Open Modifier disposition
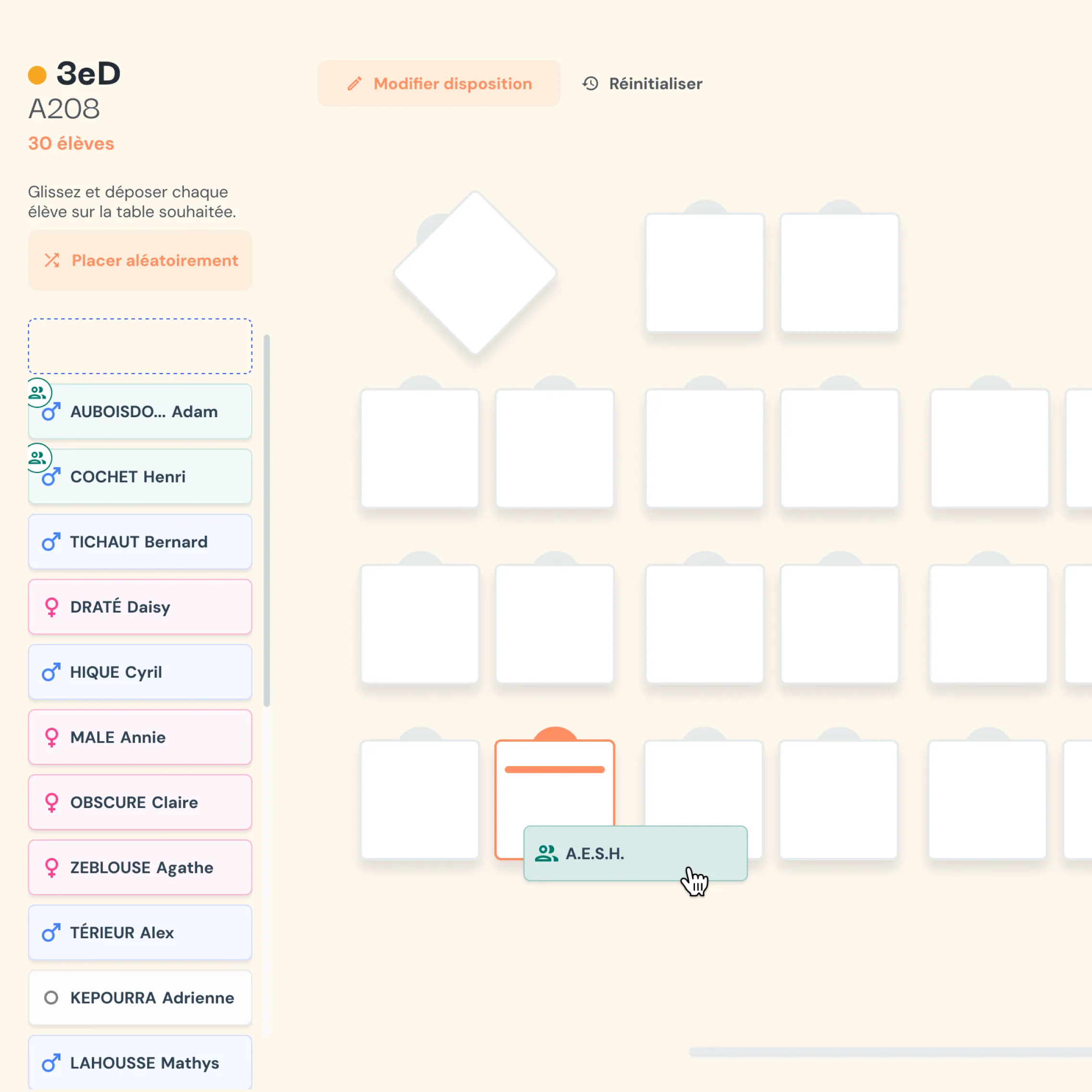The height and width of the screenshot is (1092, 1092). (x=439, y=84)
